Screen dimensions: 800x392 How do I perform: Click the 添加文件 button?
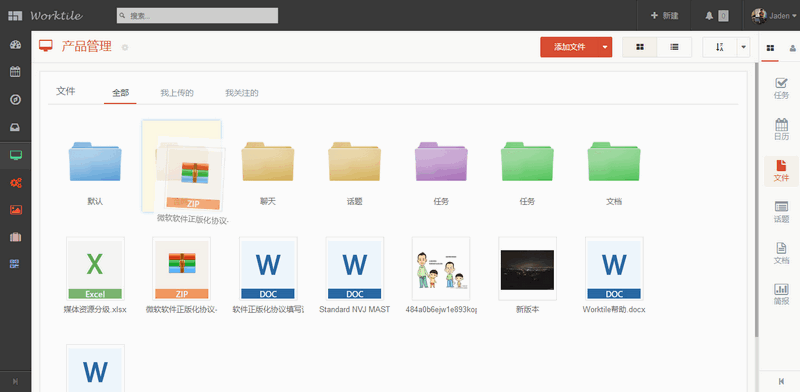[x=569, y=47]
